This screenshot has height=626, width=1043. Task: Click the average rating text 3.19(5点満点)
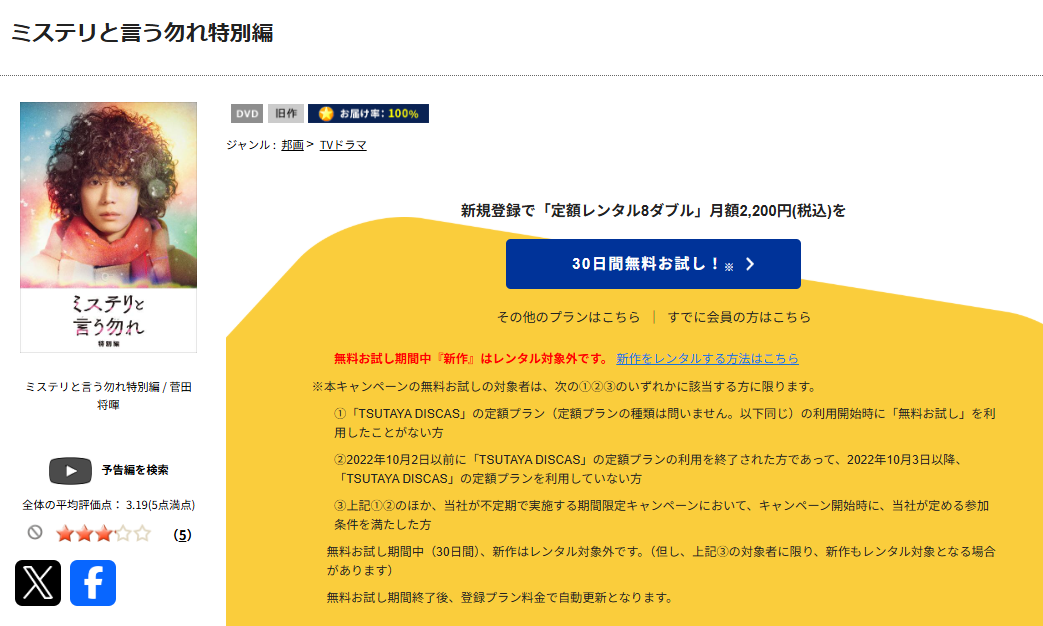click(160, 505)
